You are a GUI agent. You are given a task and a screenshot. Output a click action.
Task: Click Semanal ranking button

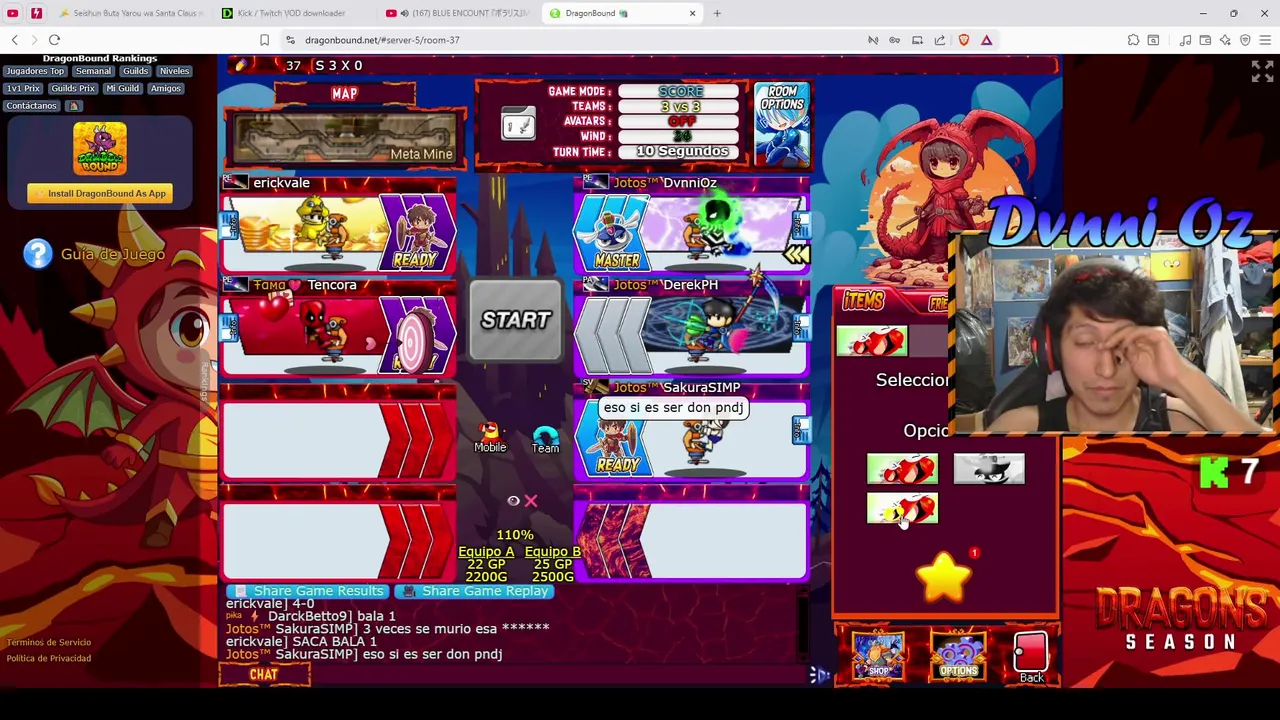coord(93,71)
